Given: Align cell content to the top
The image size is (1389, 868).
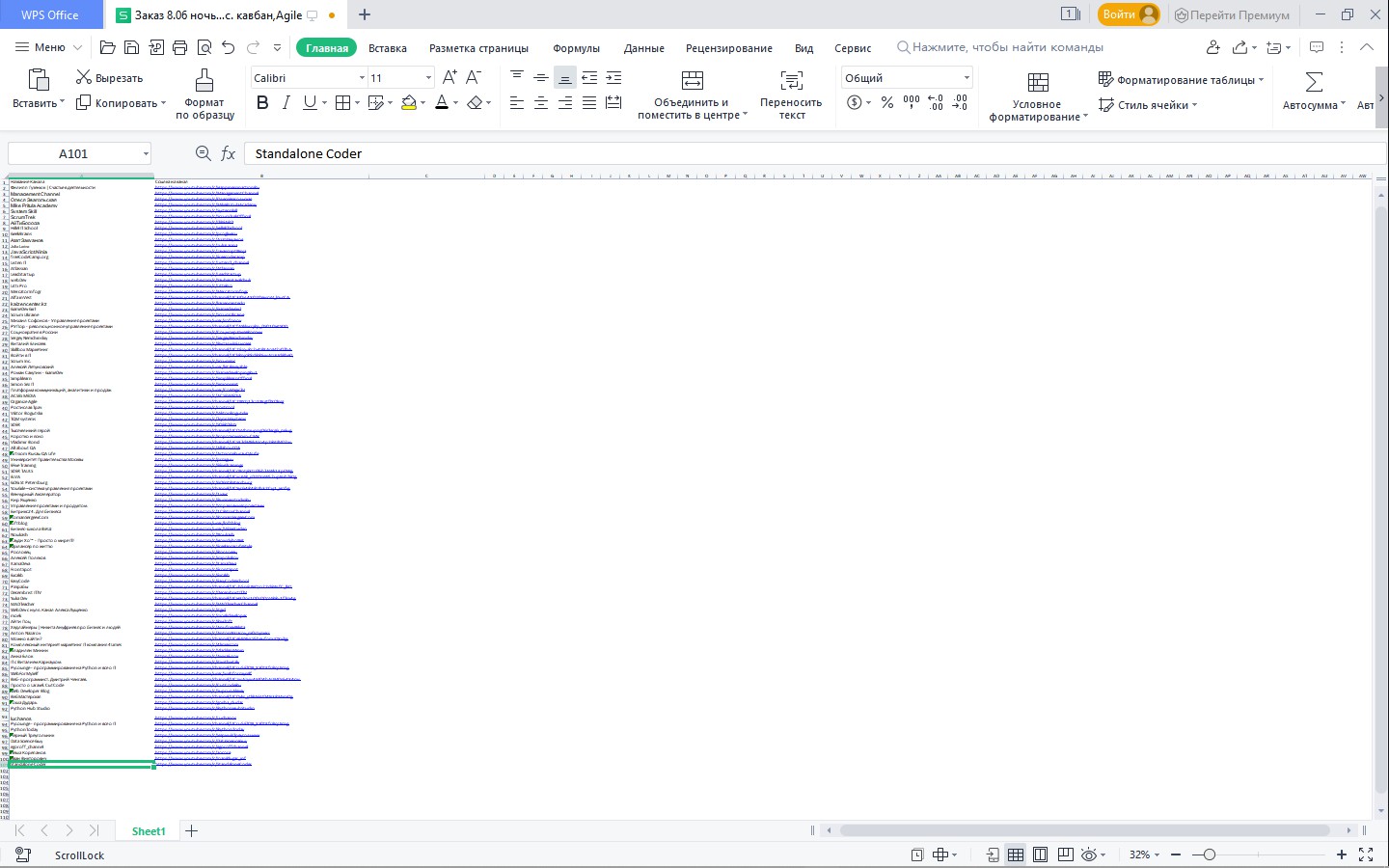Looking at the screenshot, I should 517,78.
